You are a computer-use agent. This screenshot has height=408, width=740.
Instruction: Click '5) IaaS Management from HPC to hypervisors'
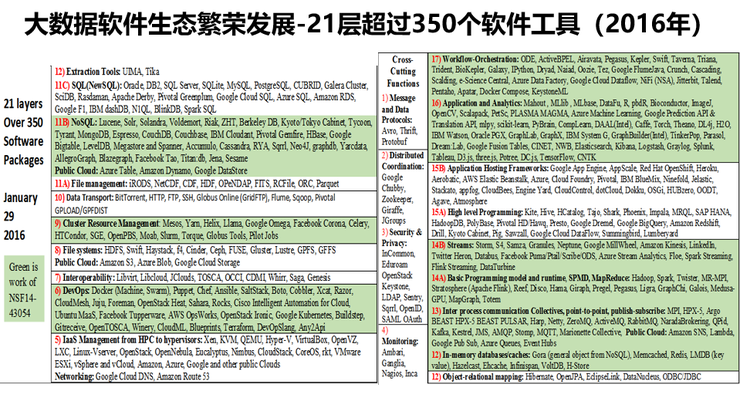tap(128, 340)
